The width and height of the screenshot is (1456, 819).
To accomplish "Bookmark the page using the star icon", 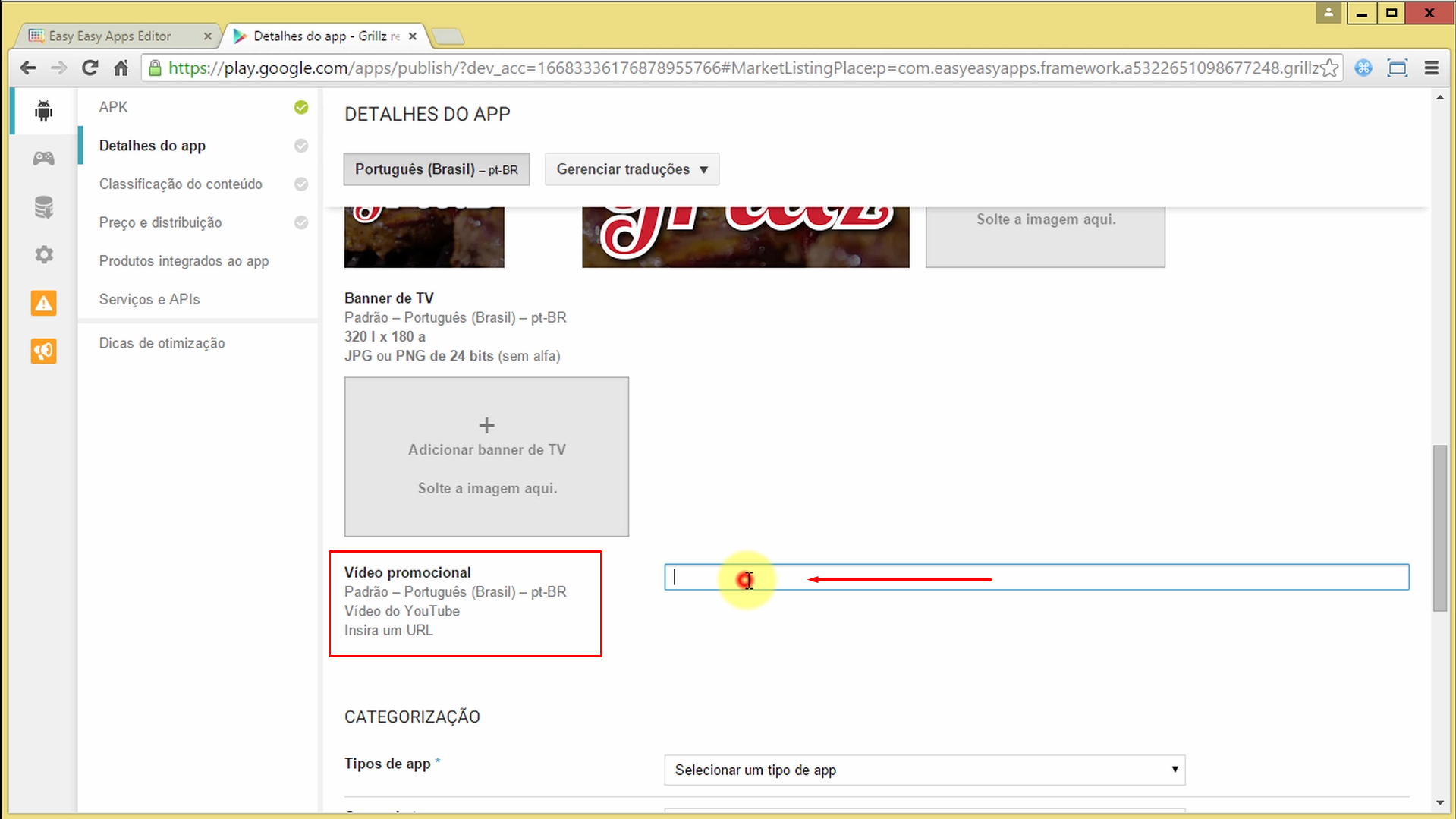I will tap(1329, 68).
